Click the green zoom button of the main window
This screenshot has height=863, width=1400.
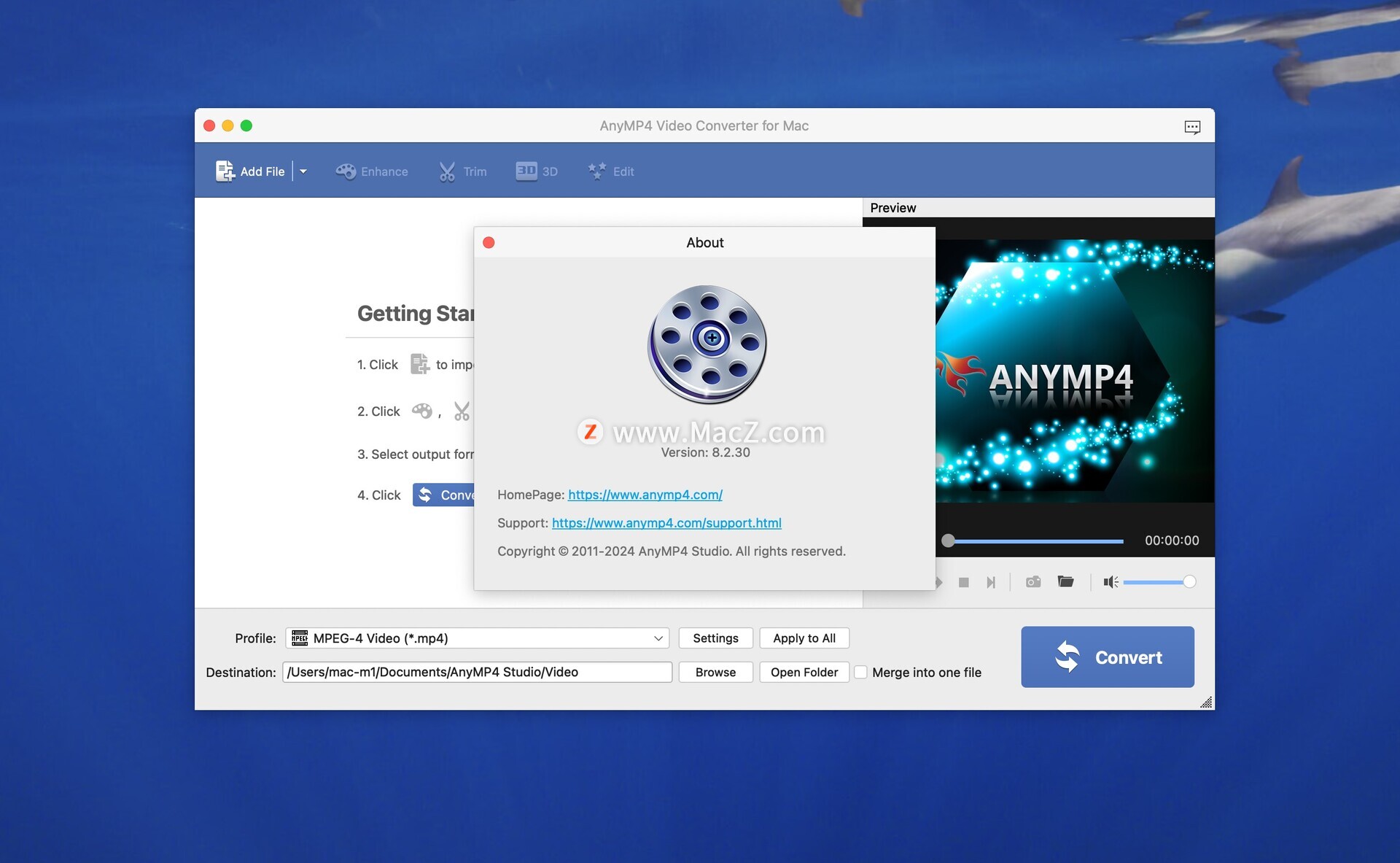click(x=246, y=125)
